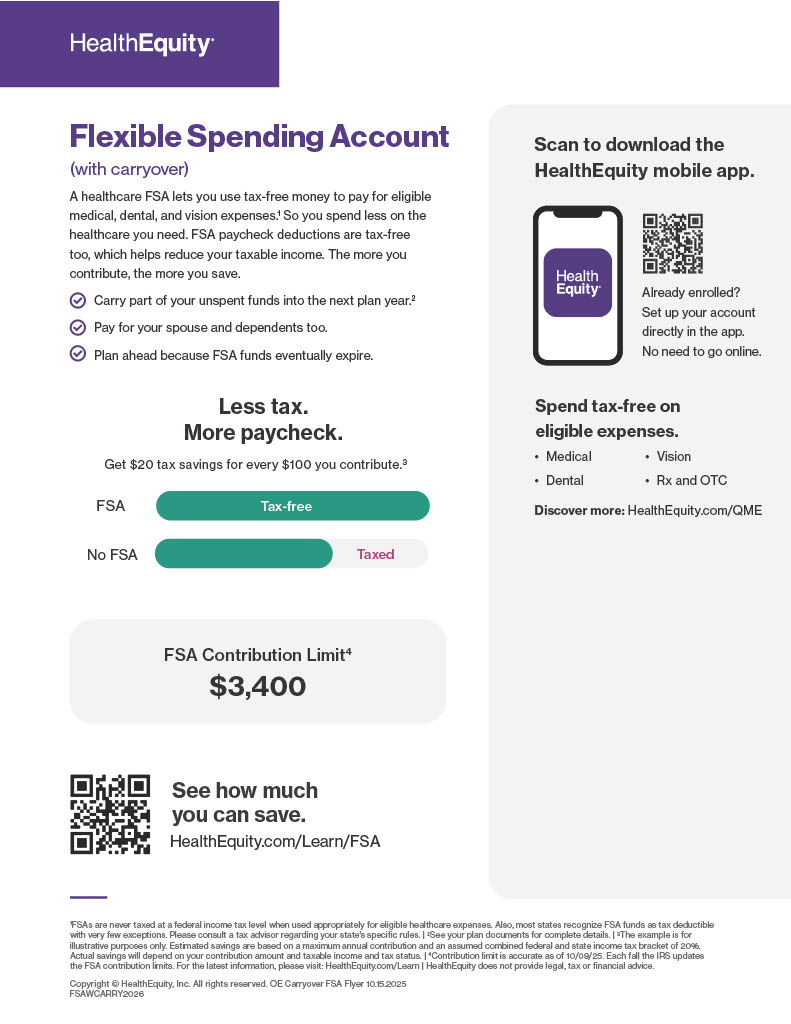Click the Flexible Spending Account heading
The height and width of the screenshot is (1024, 791).
[x=259, y=136]
